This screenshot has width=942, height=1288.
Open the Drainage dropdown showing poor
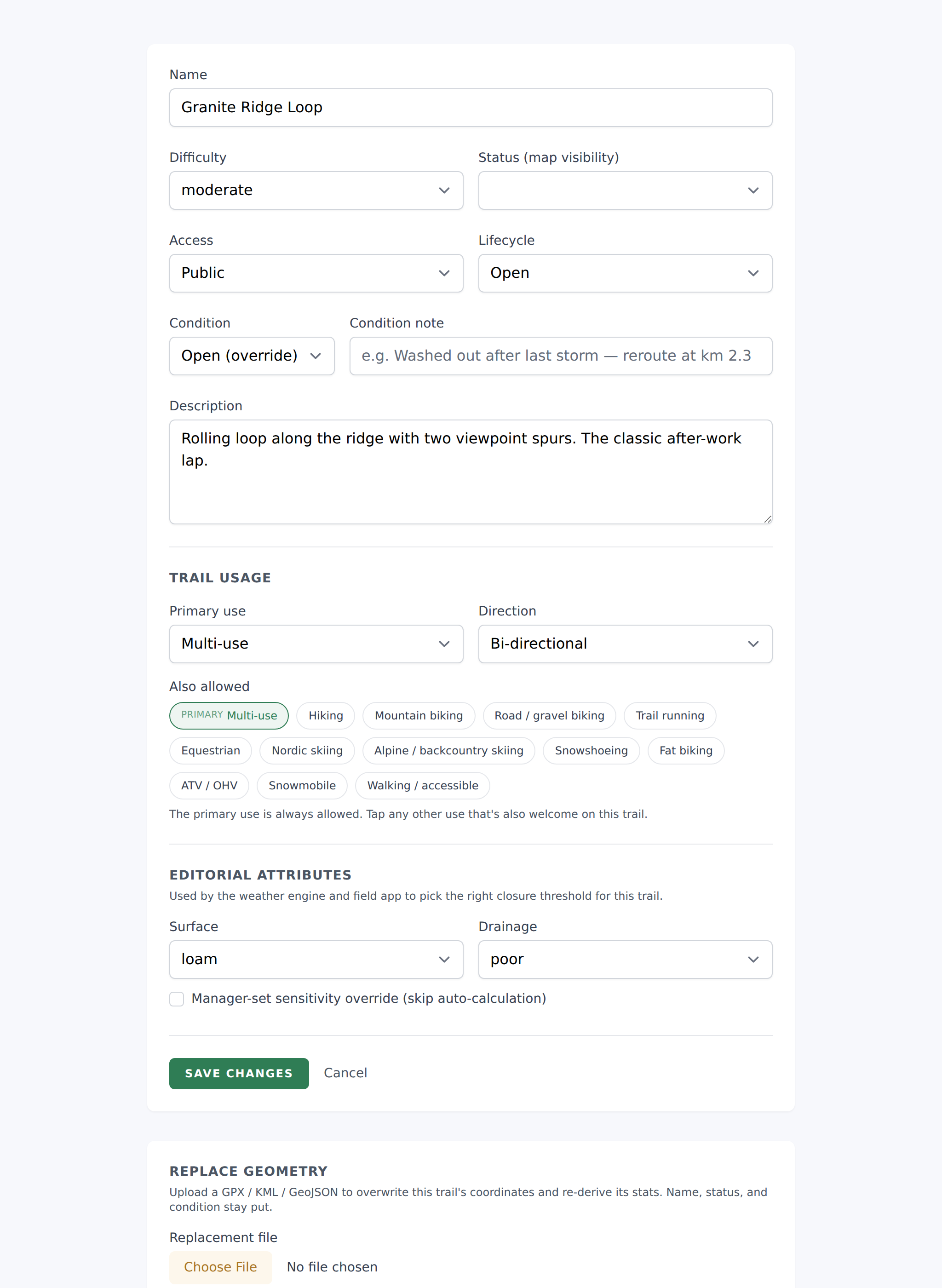pos(625,959)
